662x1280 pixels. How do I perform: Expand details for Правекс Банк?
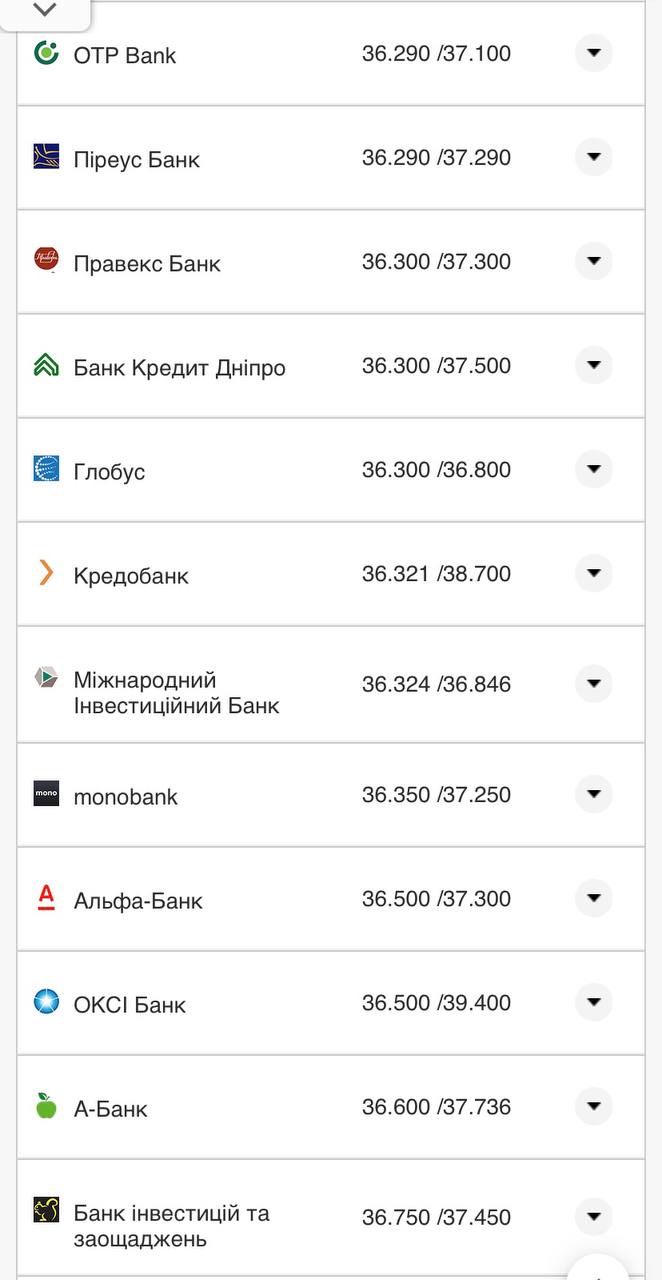(594, 261)
